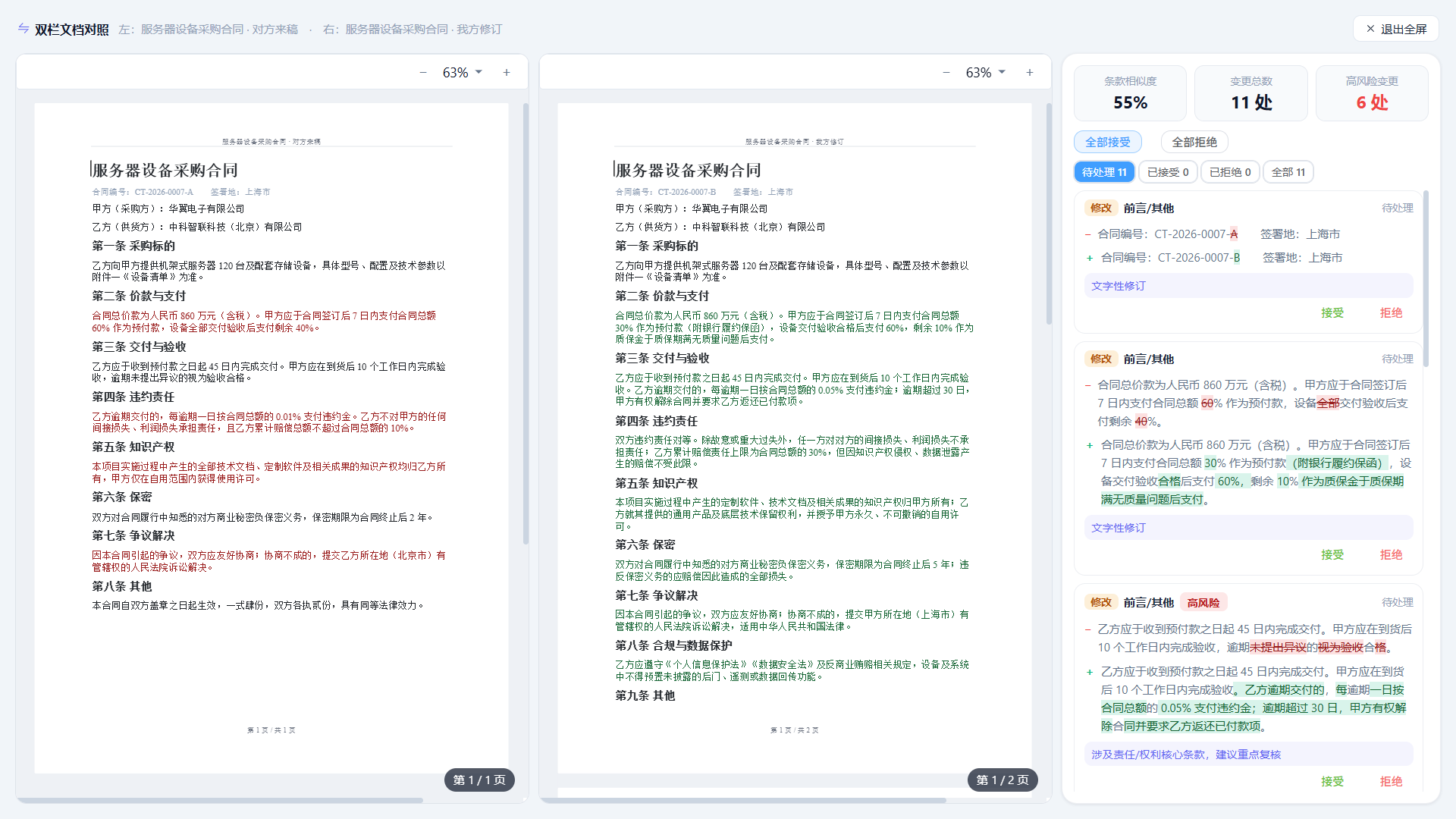Click the 高风险 tag on the third card
1456x819 pixels.
click(1203, 602)
